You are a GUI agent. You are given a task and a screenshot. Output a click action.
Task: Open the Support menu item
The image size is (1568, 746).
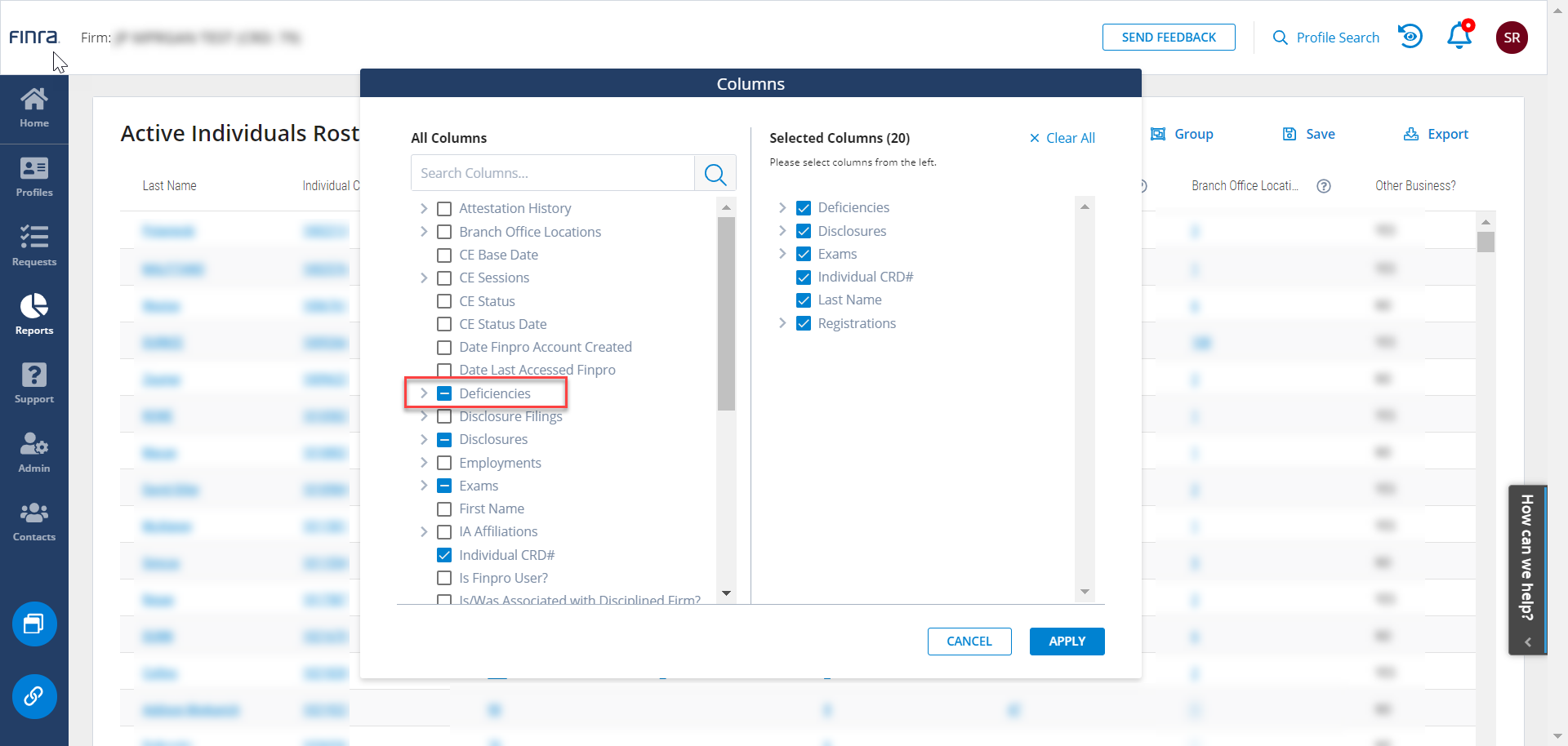pos(34,384)
